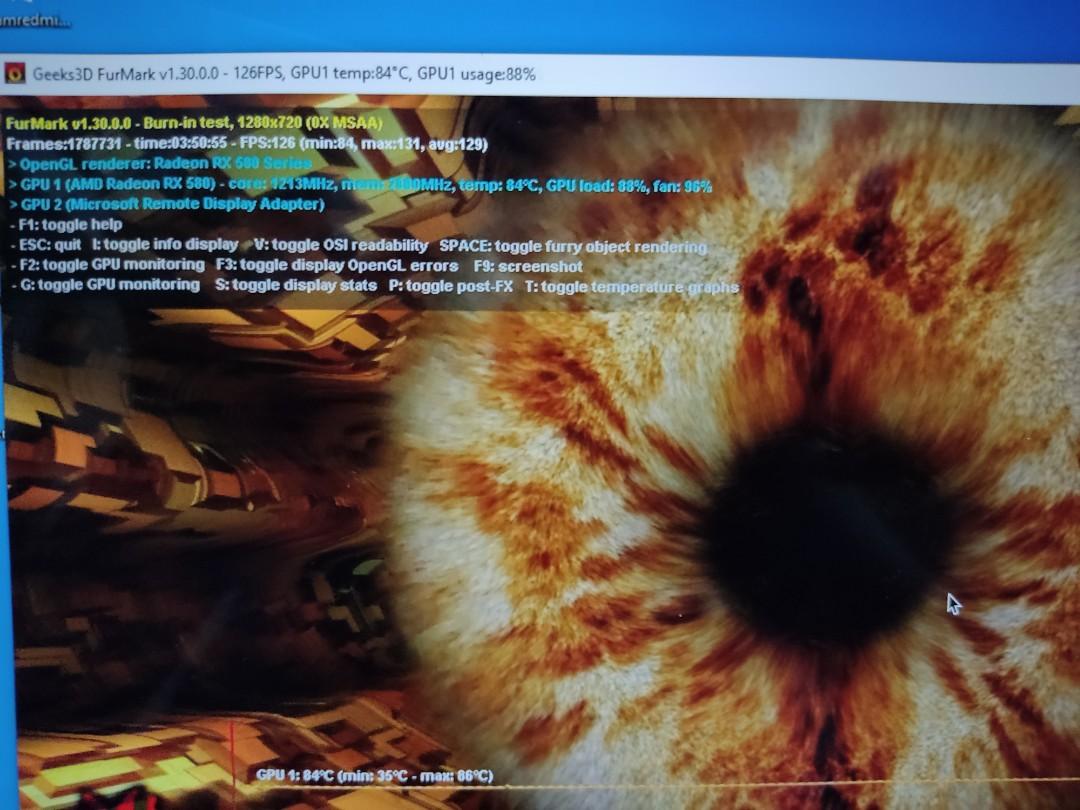Click the "F9: screenshot" hint

point(528,266)
